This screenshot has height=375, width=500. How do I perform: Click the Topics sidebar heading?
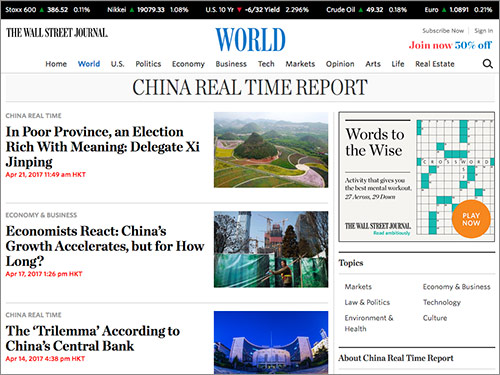351,263
